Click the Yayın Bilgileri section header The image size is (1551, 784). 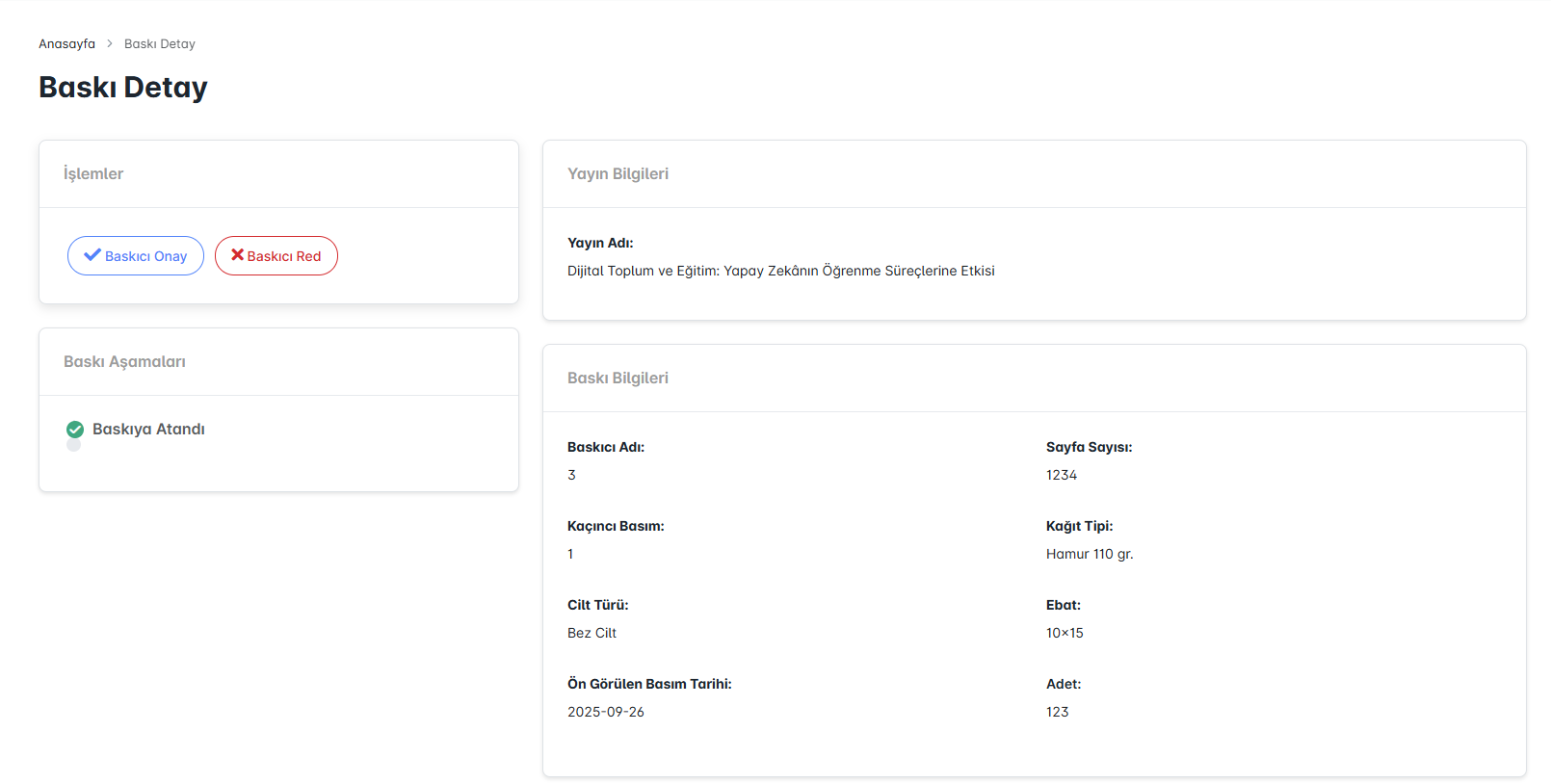[x=618, y=173]
